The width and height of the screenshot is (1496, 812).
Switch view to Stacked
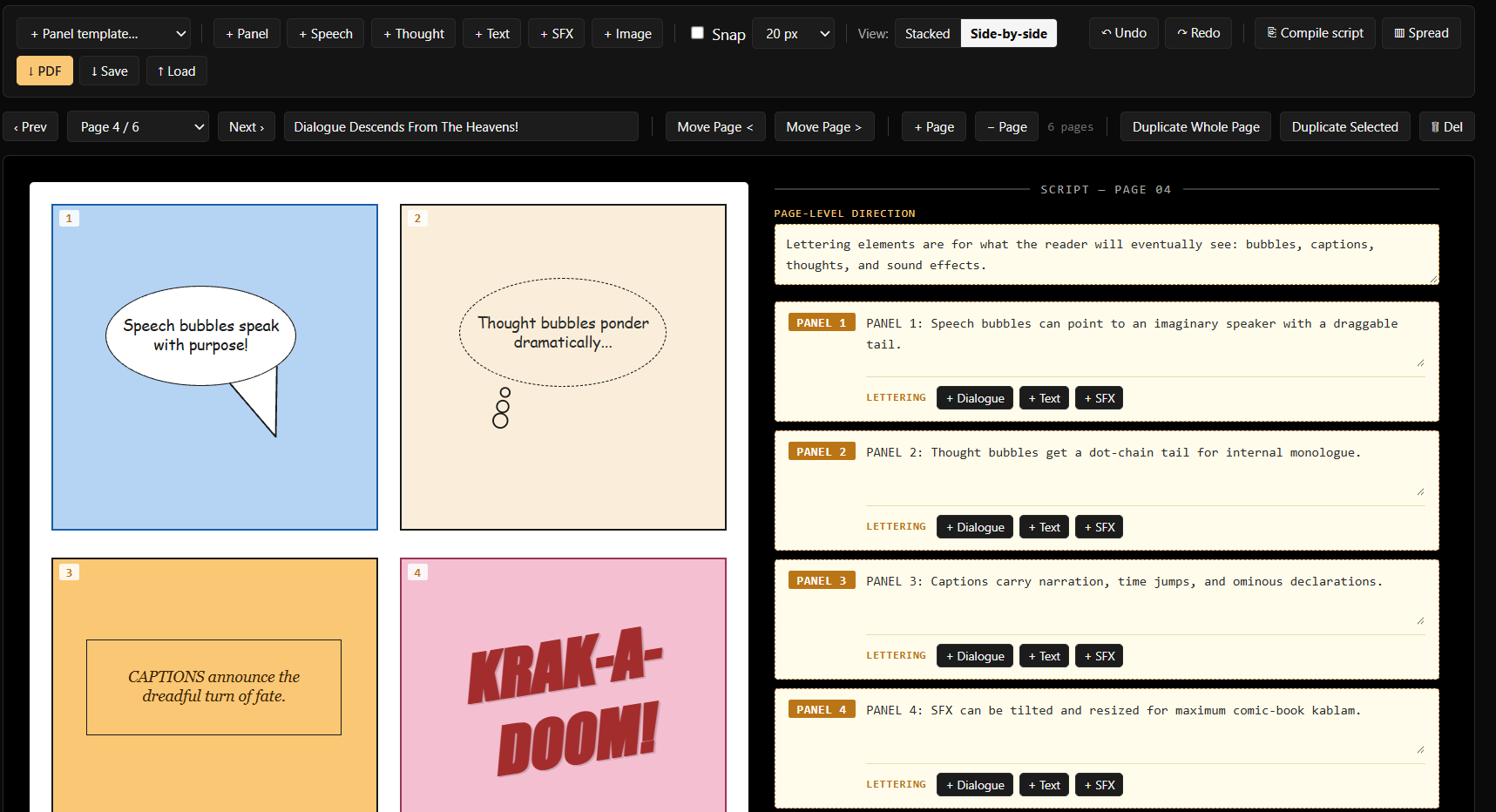point(927,33)
